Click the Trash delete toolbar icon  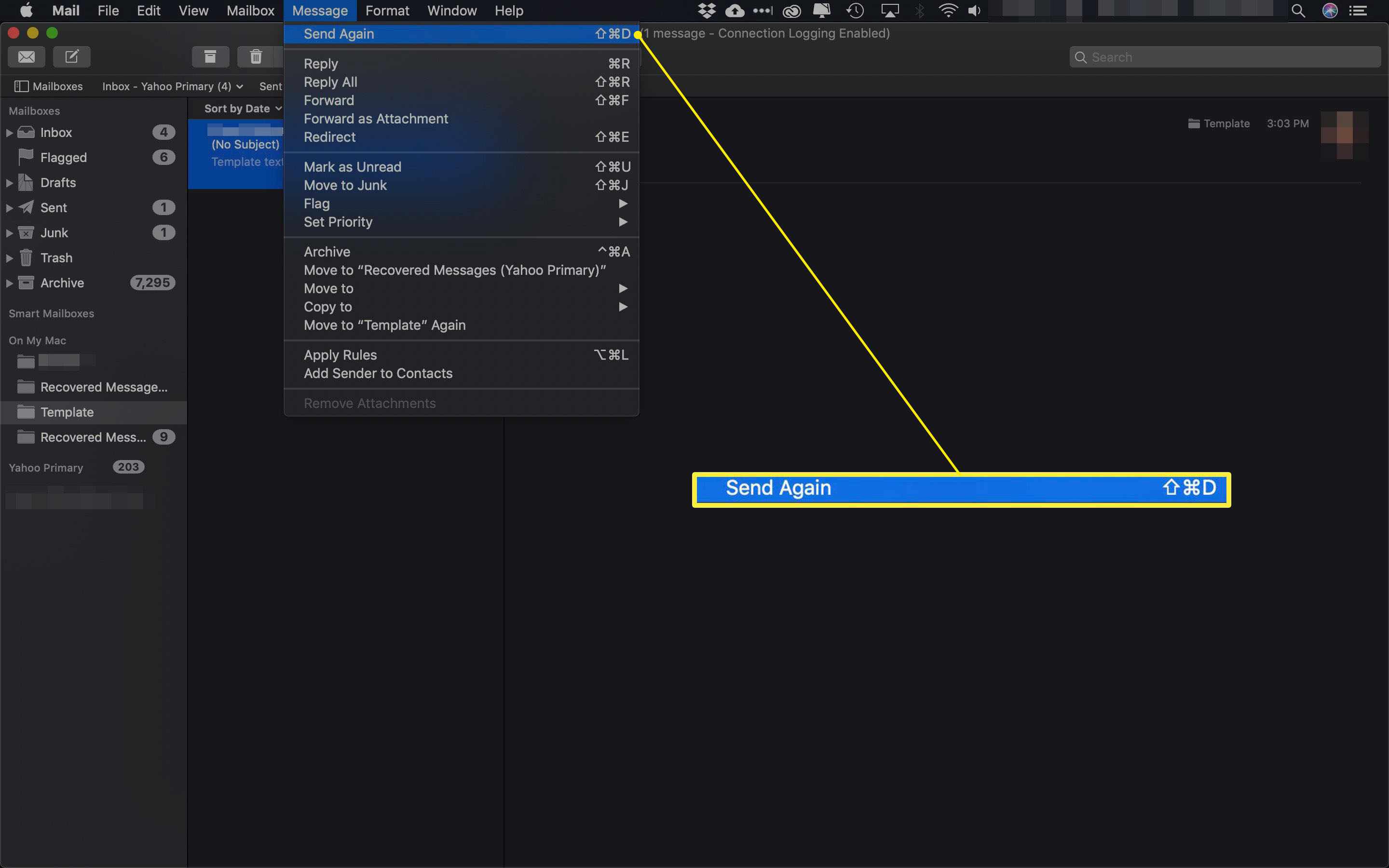256,57
